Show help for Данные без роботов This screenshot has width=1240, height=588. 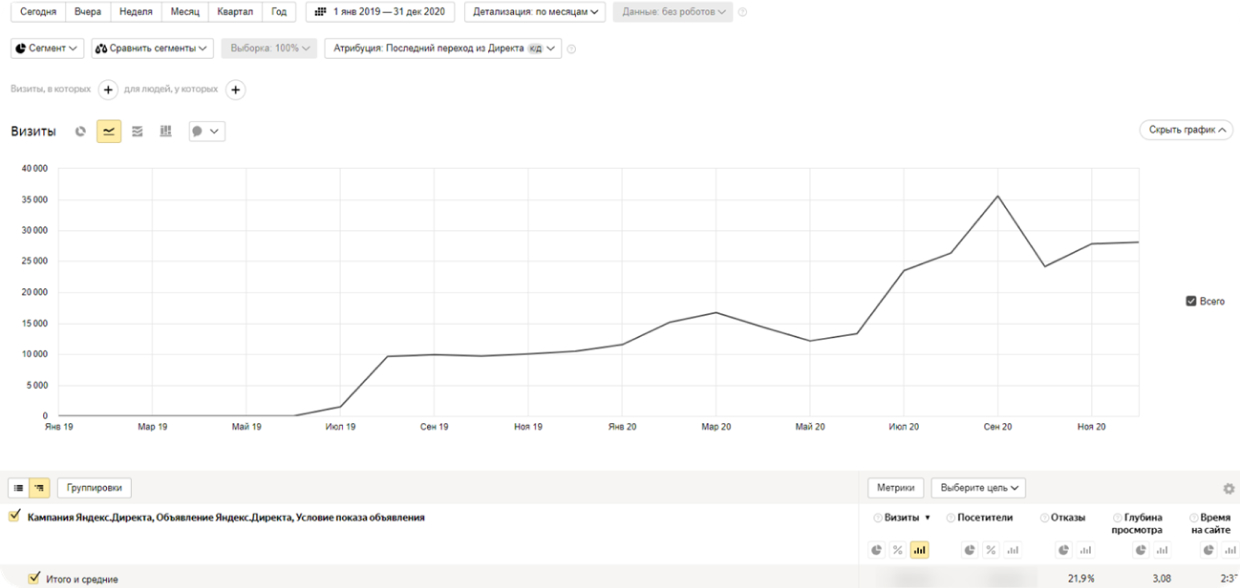click(x=743, y=12)
